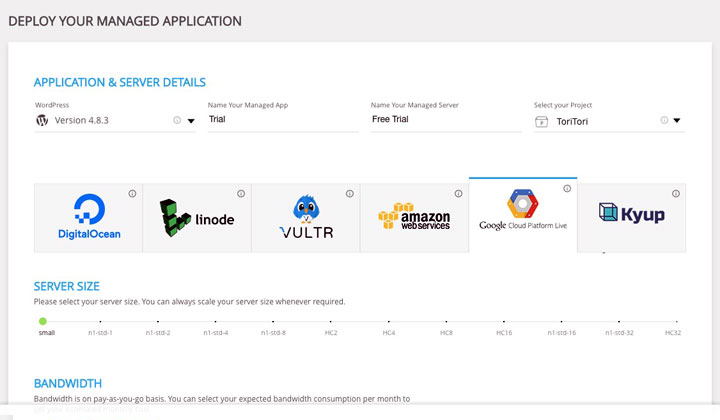Pick the Vultr provider card

306,218
